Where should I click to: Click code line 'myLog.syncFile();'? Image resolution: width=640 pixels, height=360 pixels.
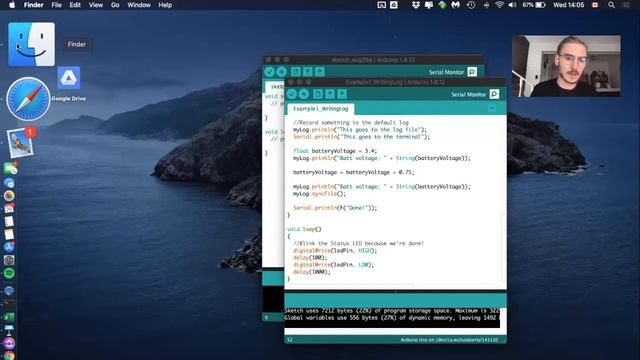click(319, 193)
